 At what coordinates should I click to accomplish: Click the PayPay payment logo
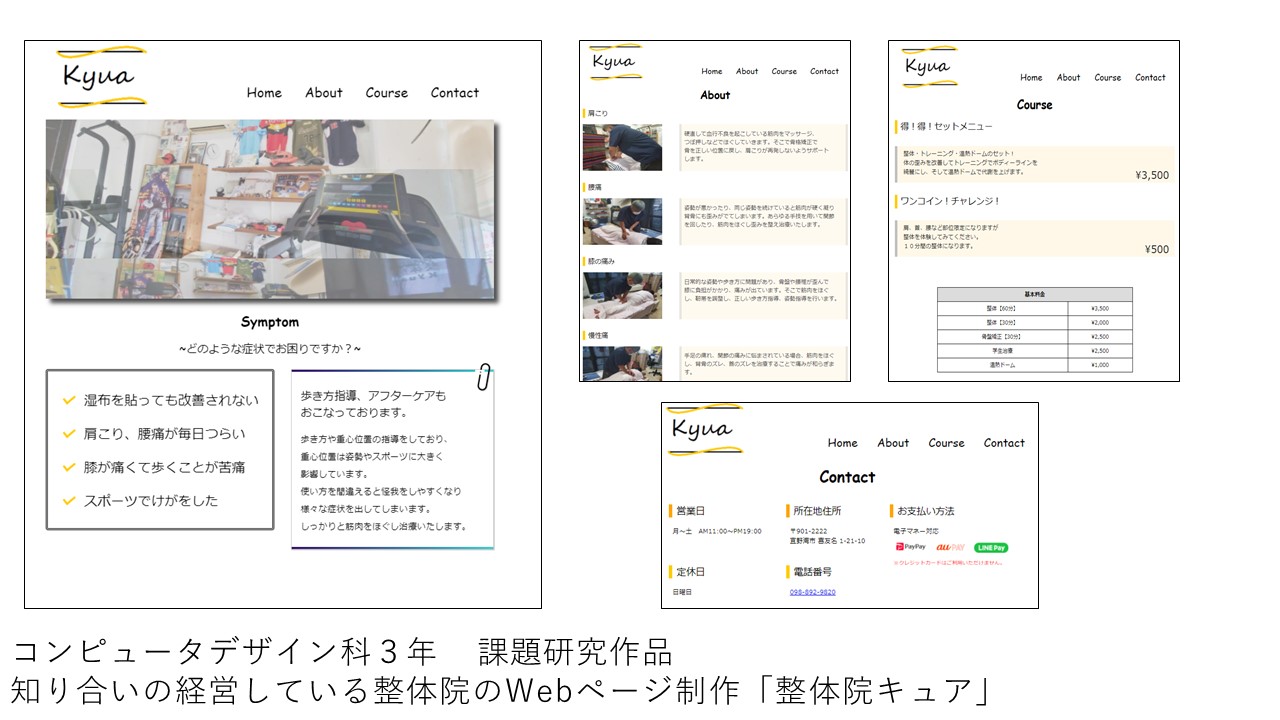click(x=911, y=547)
